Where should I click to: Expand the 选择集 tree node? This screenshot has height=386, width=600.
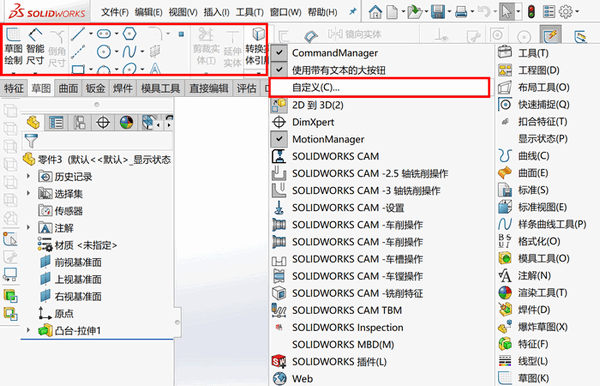(28, 193)
